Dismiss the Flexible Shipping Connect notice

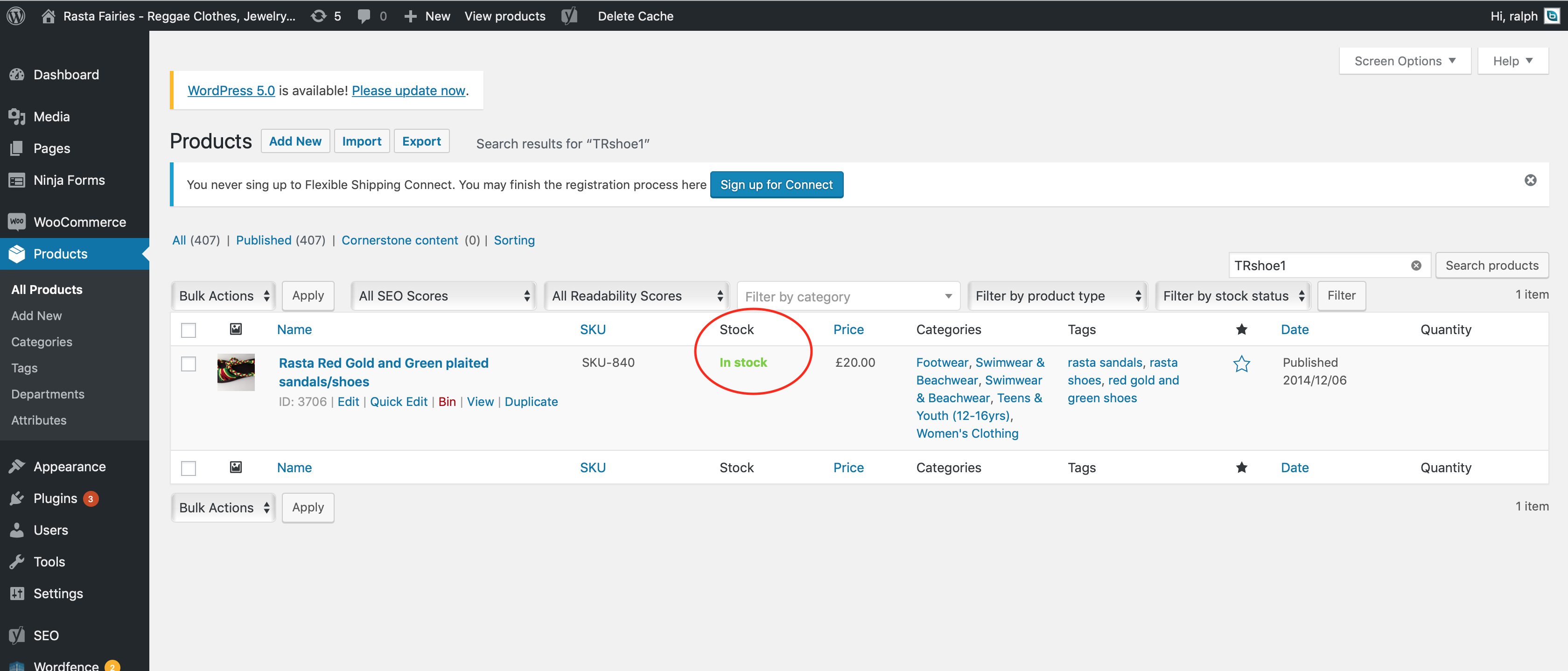pyautogui.click(x=1530, y=180)
